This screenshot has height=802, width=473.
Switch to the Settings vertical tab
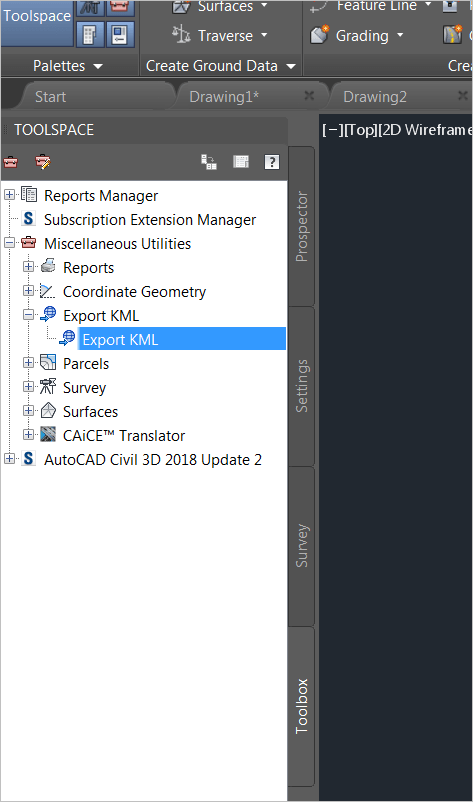click(x=302, y=386)
